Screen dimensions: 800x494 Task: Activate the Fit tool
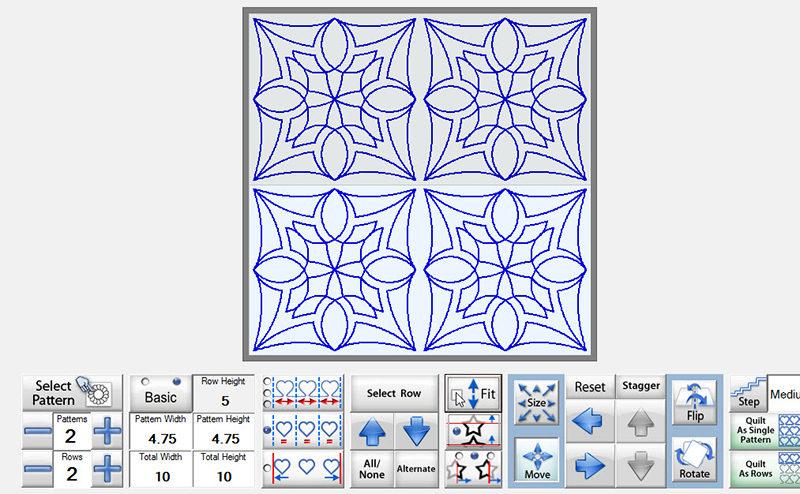point(473,394)
